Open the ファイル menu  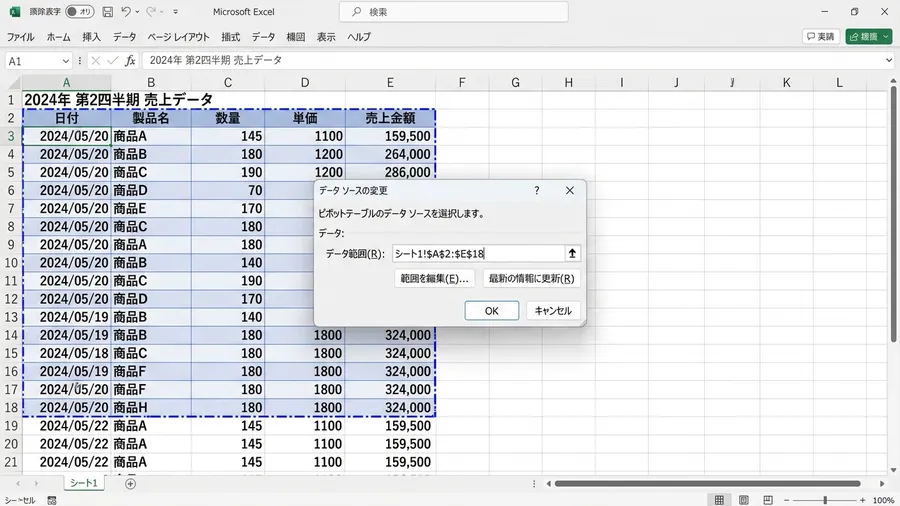pos(20,37)
